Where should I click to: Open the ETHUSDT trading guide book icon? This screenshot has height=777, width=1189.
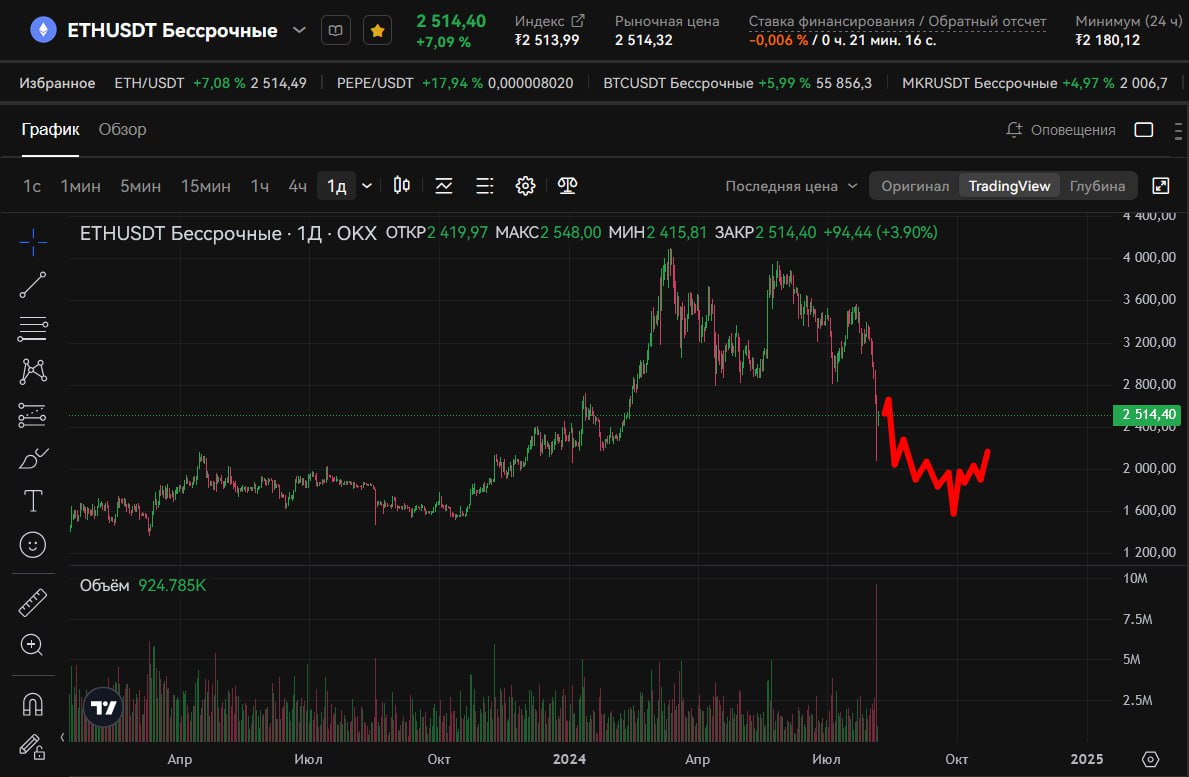pos(335,31)
